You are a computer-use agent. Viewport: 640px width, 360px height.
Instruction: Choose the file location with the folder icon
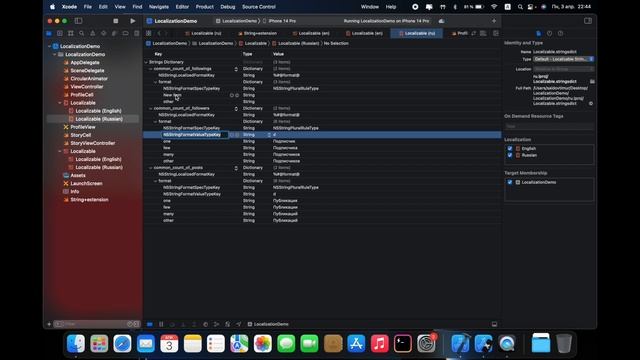[592, 82]
